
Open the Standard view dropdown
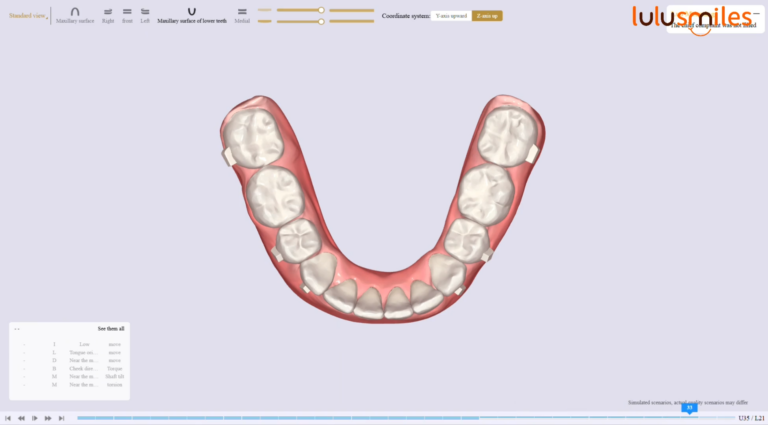[27, 15]
